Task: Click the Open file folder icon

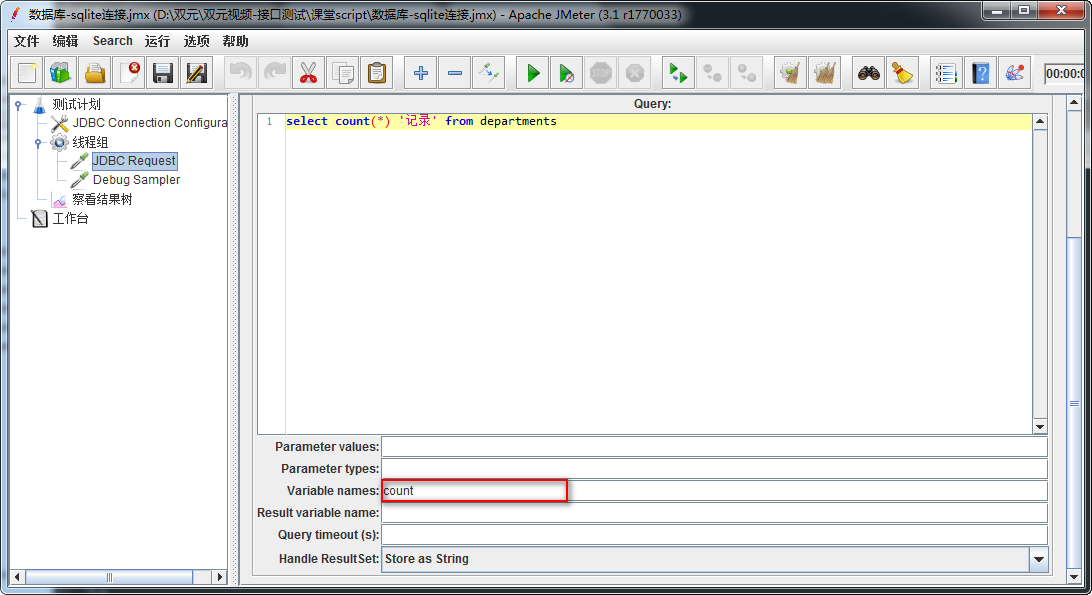Action: pyautogui.click(x=95, y=73)
